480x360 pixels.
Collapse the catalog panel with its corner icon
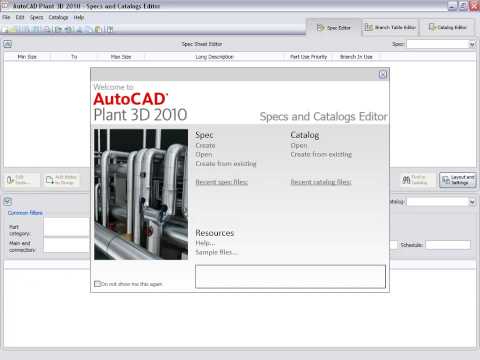[x=8, y=201]
